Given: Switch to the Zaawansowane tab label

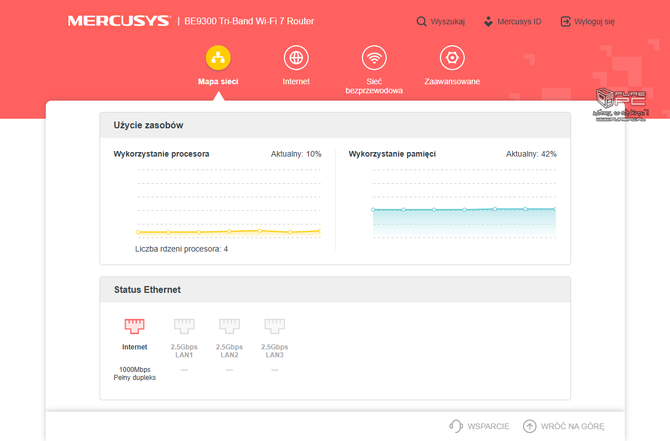Looking at the screenshot, I should (x=452, y=82).
